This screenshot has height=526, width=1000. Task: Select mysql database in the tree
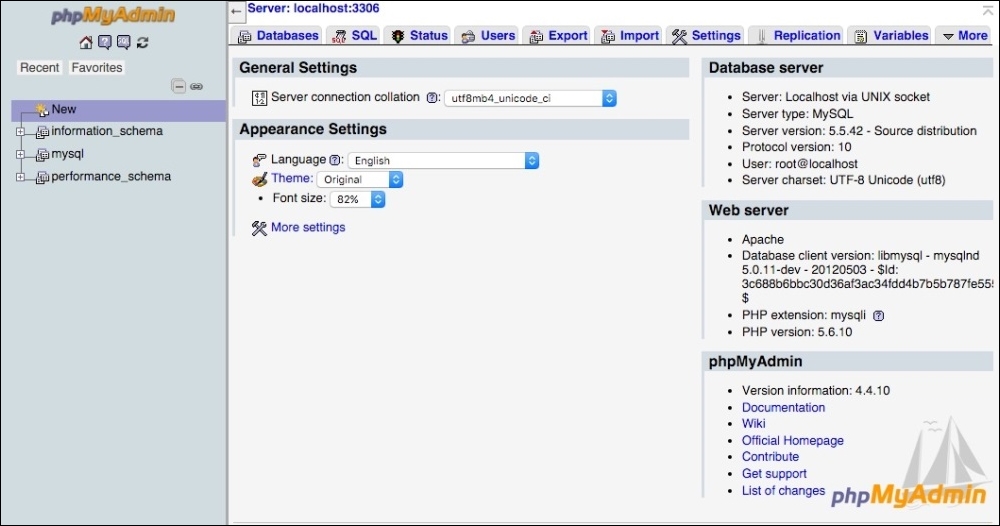click(68, 154)
